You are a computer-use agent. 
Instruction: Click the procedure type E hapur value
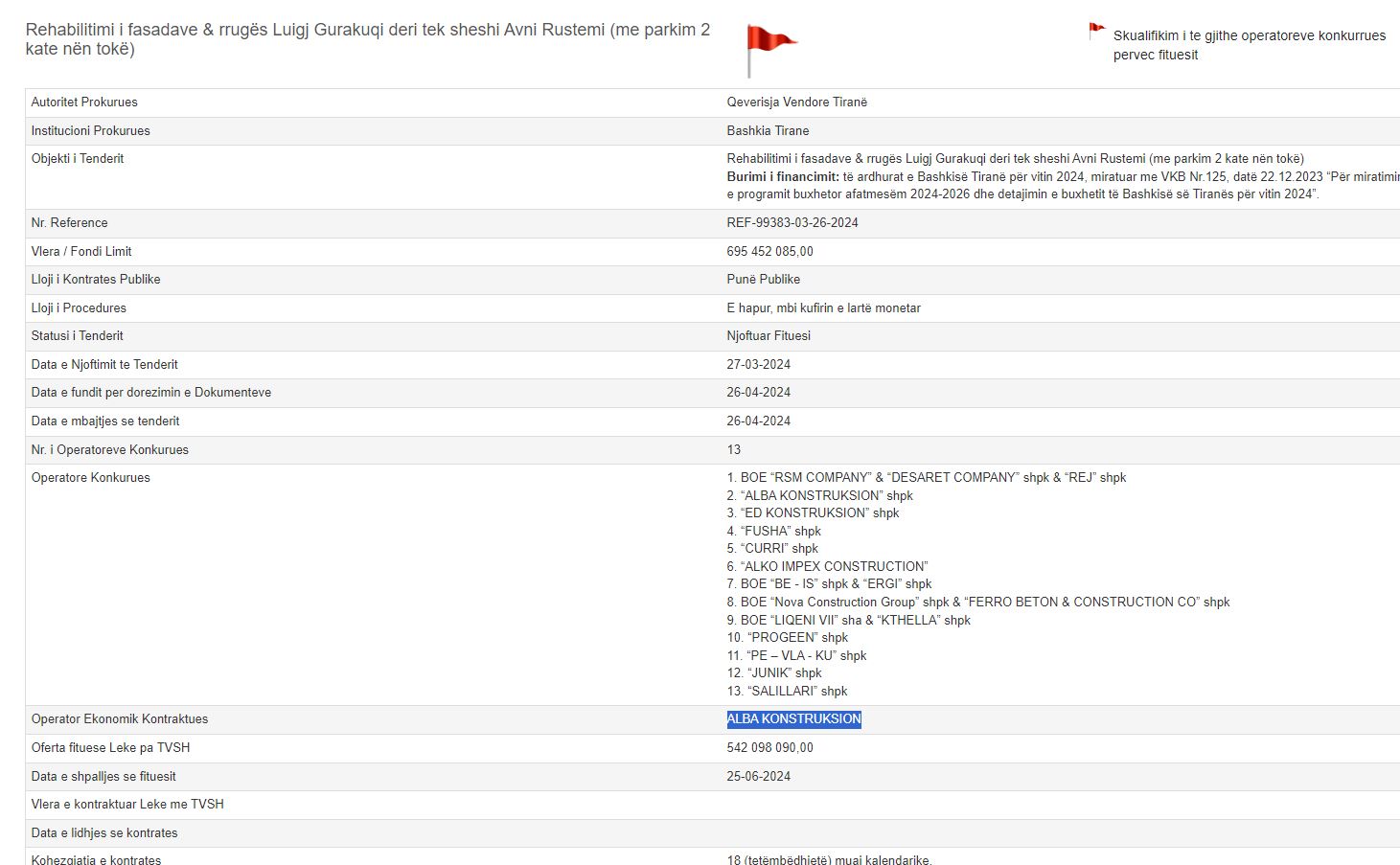(823, 308)
